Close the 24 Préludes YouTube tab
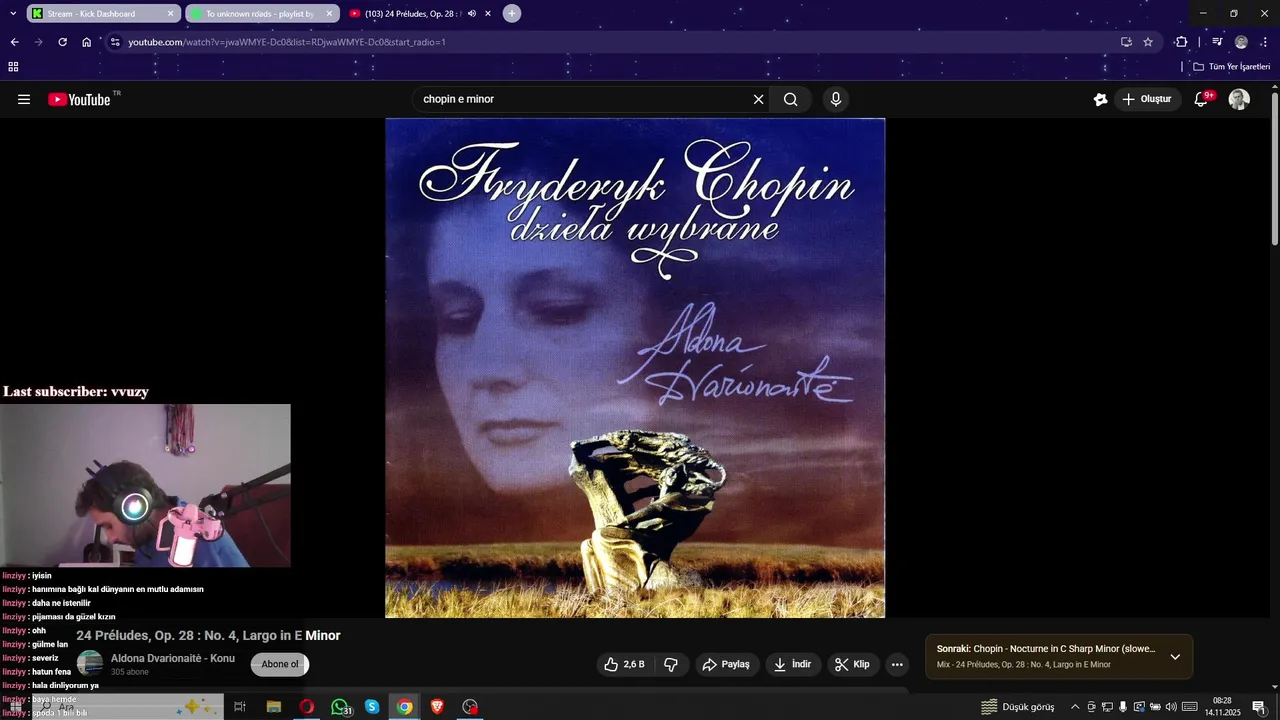This screenshot has height=720, width=1280. (x=487, y=13)
